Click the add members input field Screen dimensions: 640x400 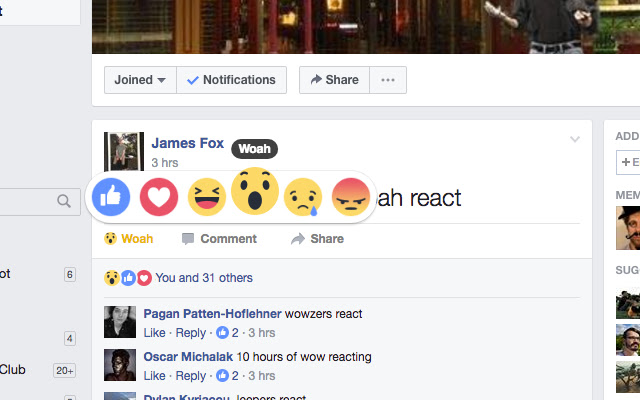628,162
